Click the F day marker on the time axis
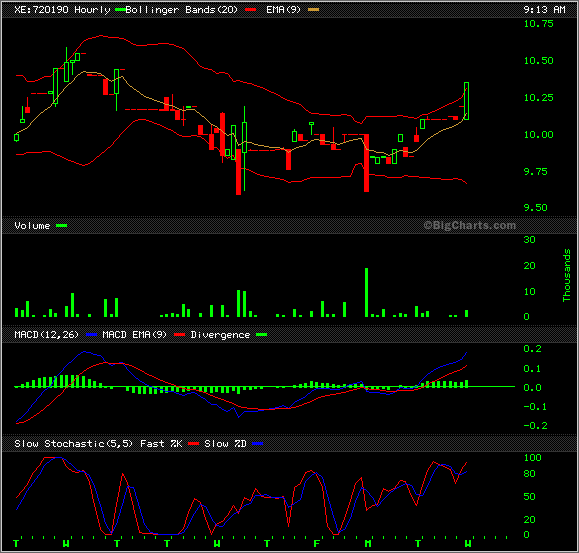 (x=316, y=544)
